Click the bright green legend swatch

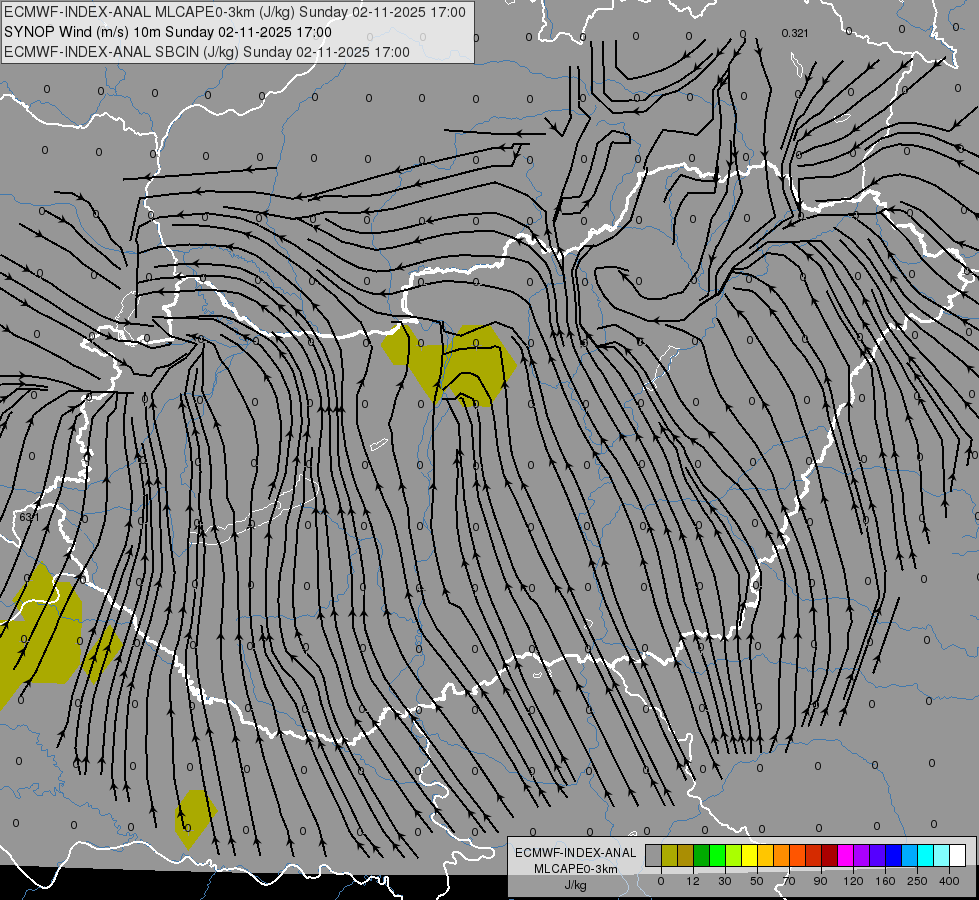[x=717, y=855]
